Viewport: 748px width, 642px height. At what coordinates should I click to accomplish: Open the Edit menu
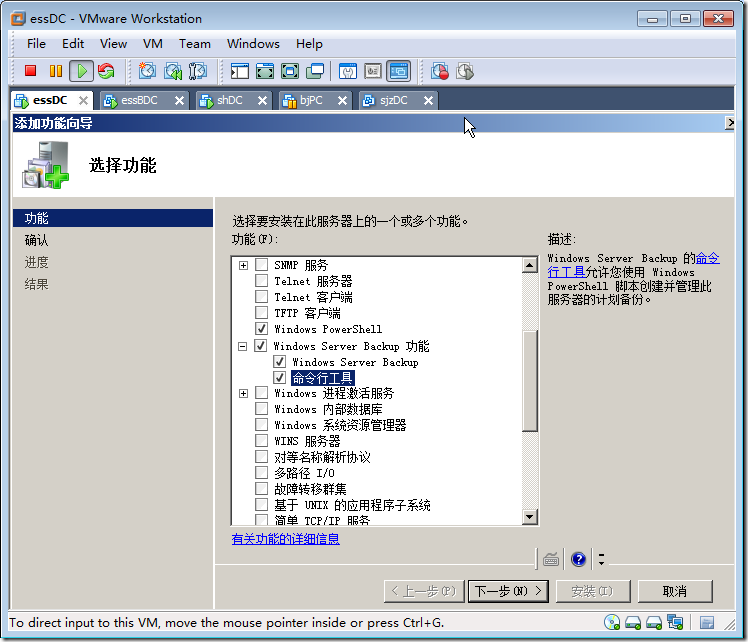(x=73, y=44)
